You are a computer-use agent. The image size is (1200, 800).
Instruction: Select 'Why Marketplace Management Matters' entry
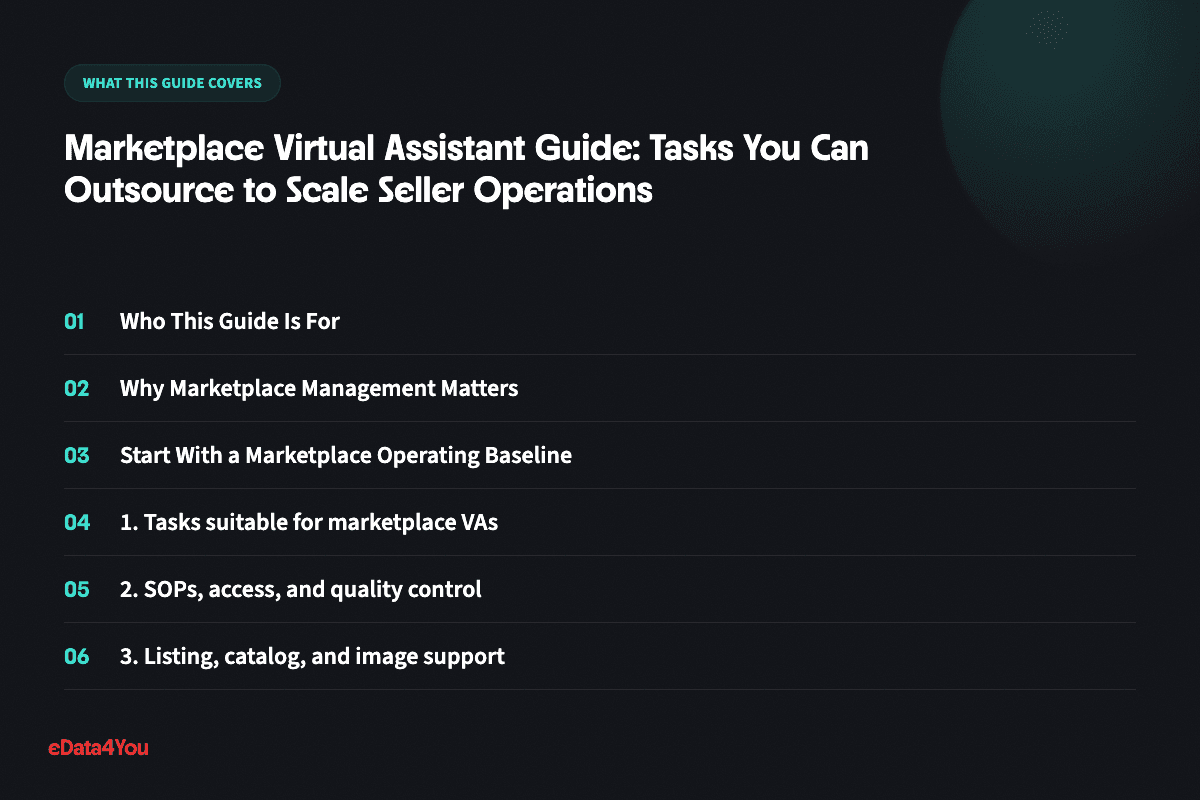[319, 388]
